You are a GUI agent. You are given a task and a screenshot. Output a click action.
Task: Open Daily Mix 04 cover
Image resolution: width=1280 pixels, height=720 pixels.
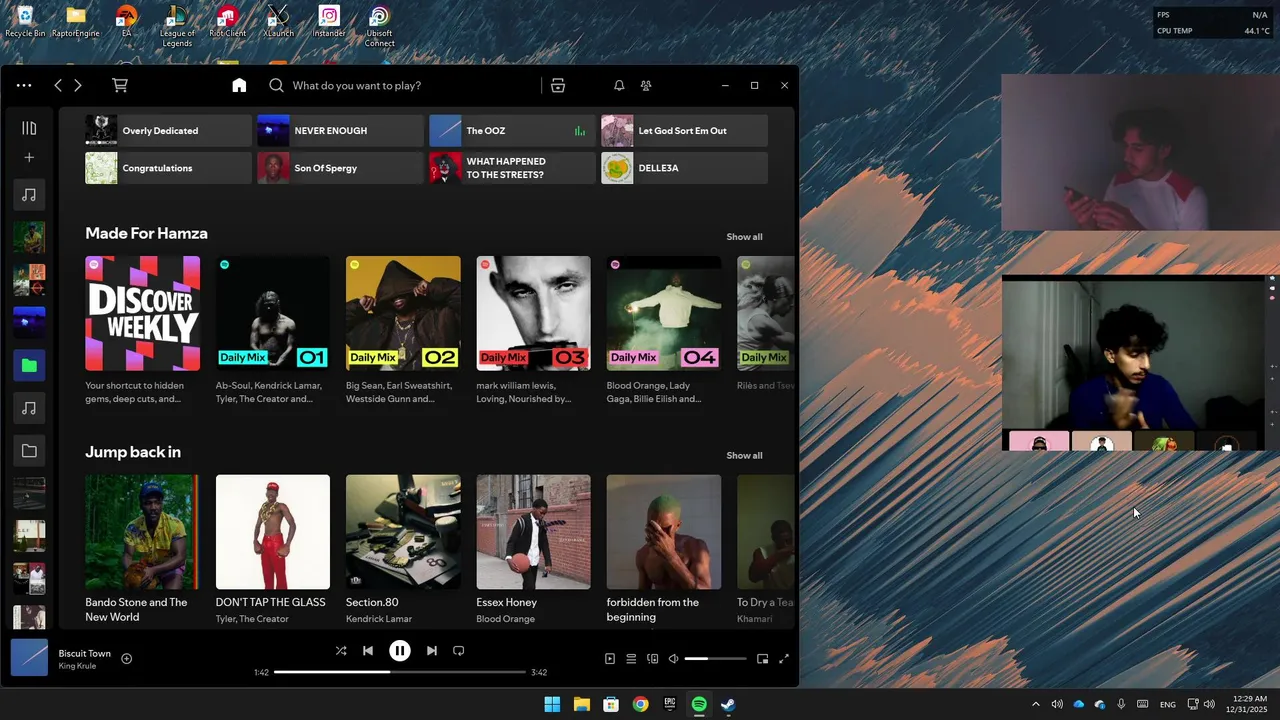click(x=663, y=313)
